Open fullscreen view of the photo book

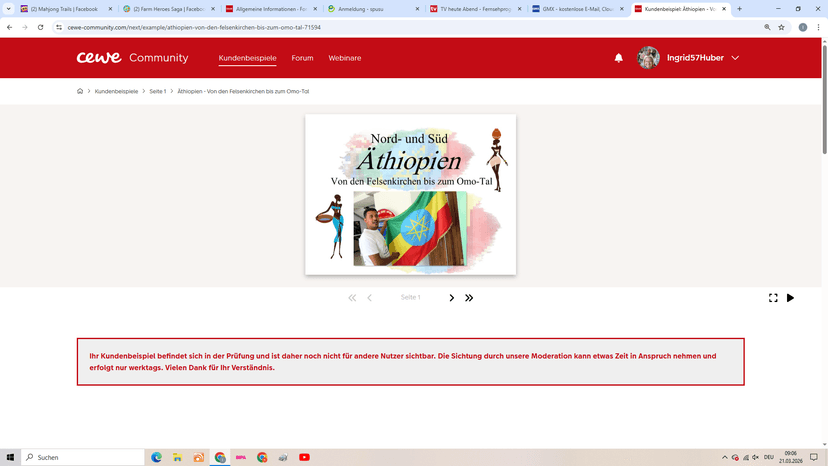(x=773, y=298)
